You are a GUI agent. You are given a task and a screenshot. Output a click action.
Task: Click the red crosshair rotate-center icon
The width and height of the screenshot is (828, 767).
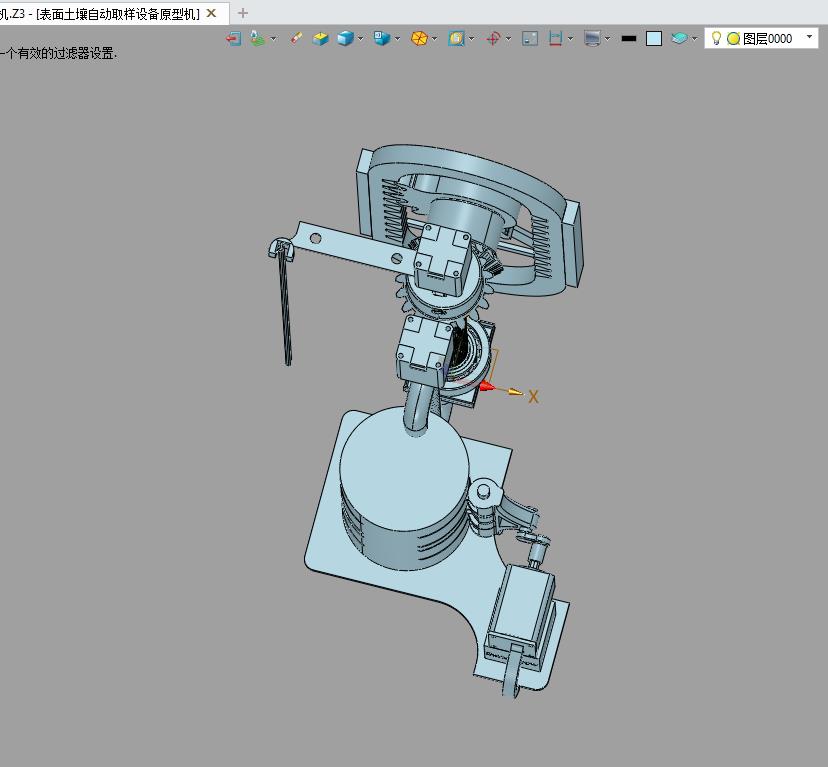pyautogui.click(x=493, y=39)
